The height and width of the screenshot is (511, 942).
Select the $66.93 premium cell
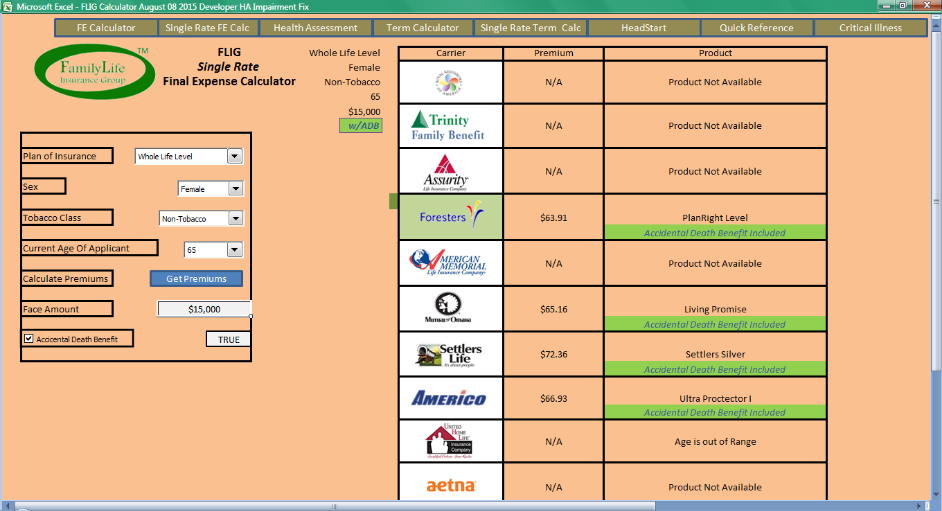point(553,399)
